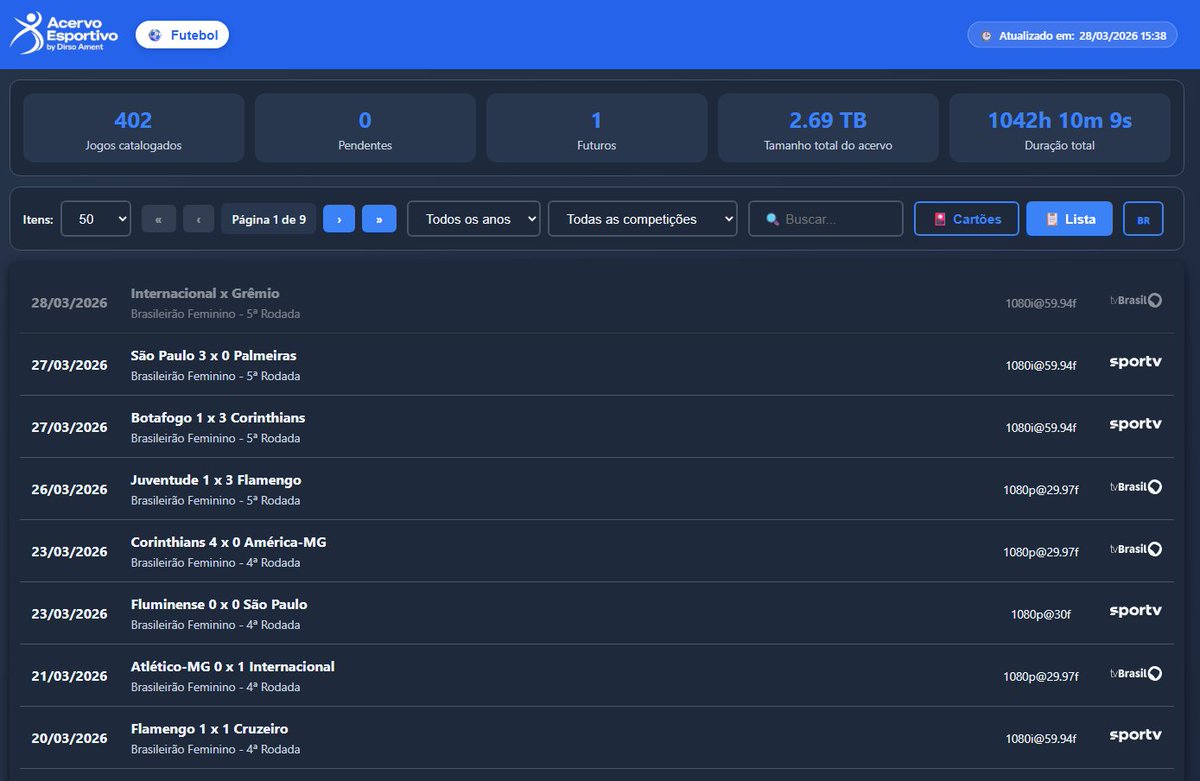This screenshot has height=781, width=1200.
Task: Click the clock icon next to Atualizado em
Action: coord(987,35)
